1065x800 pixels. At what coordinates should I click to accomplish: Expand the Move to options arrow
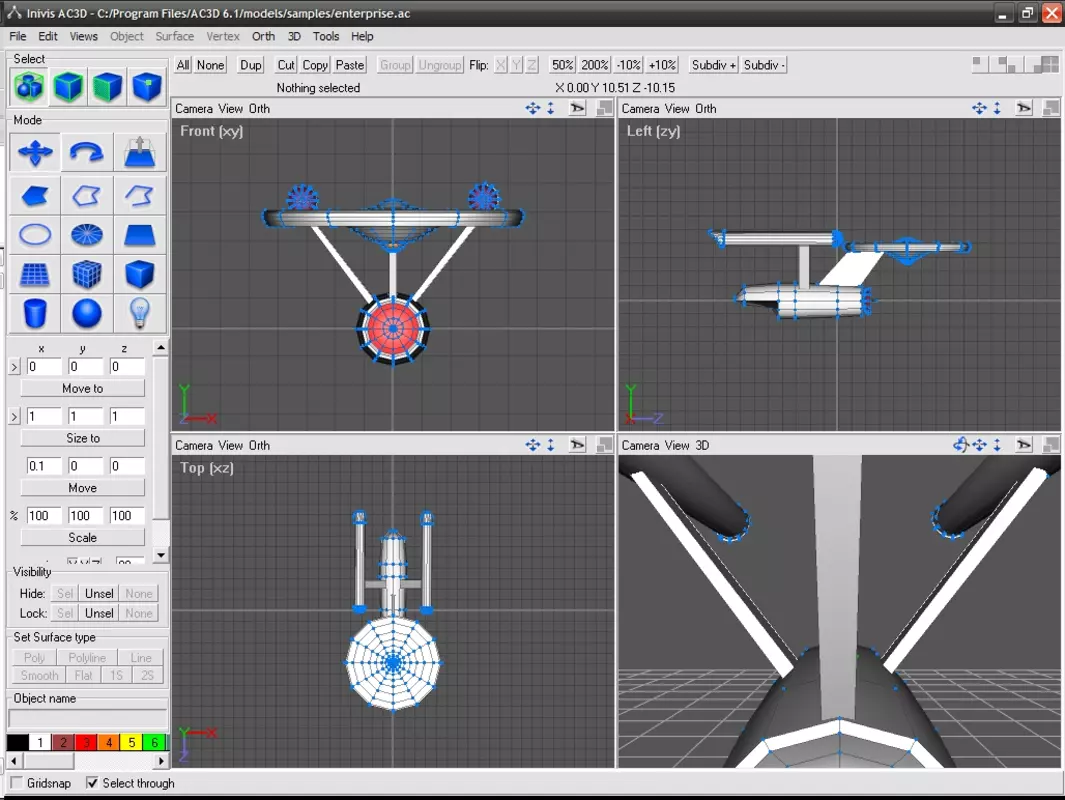(x=14, y=367)
